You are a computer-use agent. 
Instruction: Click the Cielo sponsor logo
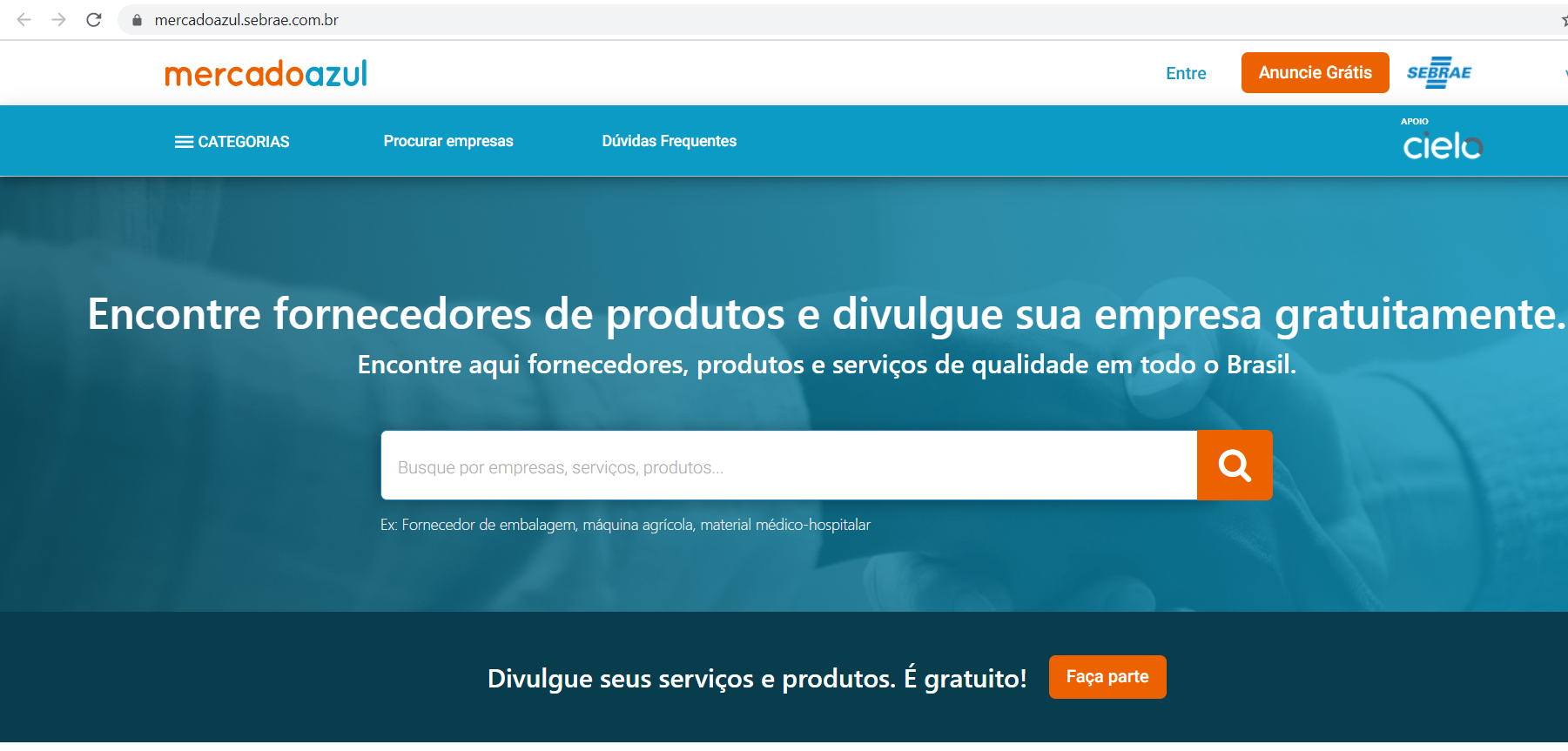tap(1442, 144)
